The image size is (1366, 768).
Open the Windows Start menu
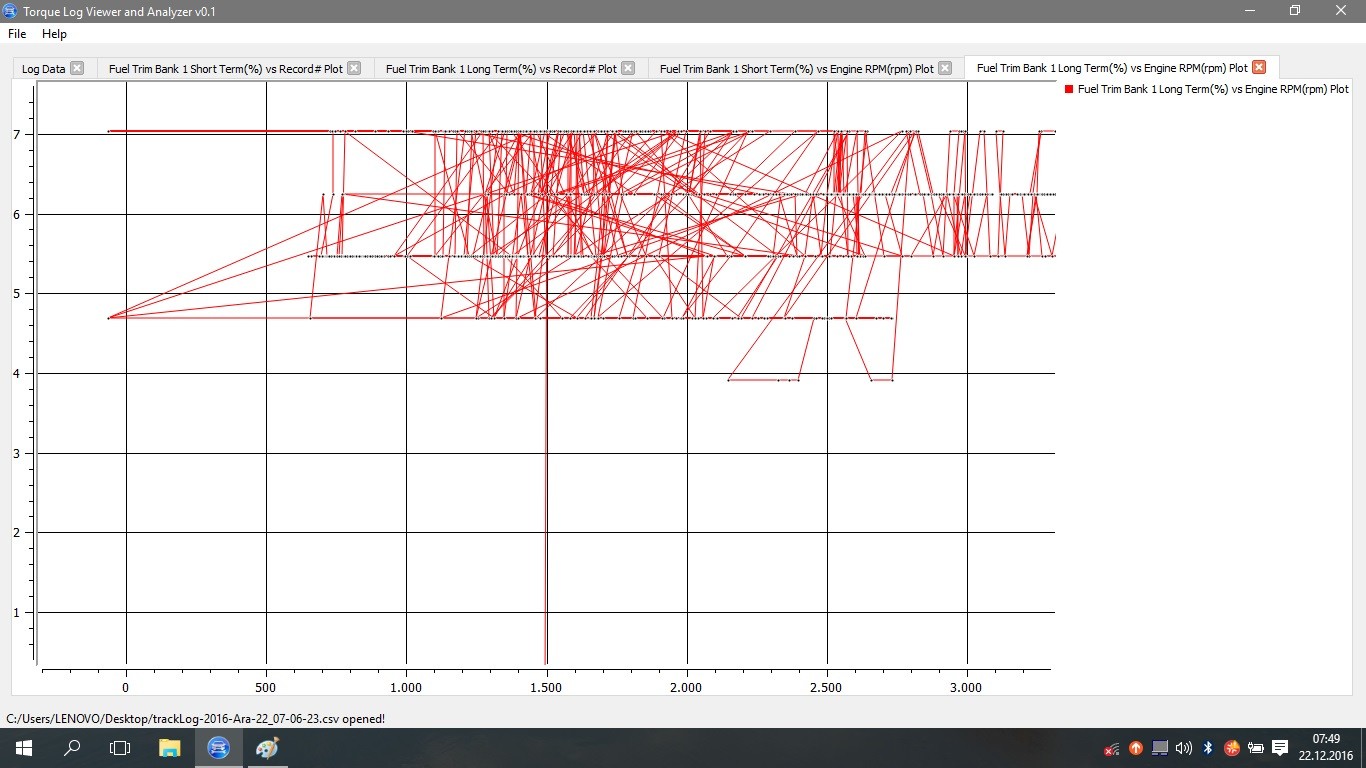pos(23,748)
